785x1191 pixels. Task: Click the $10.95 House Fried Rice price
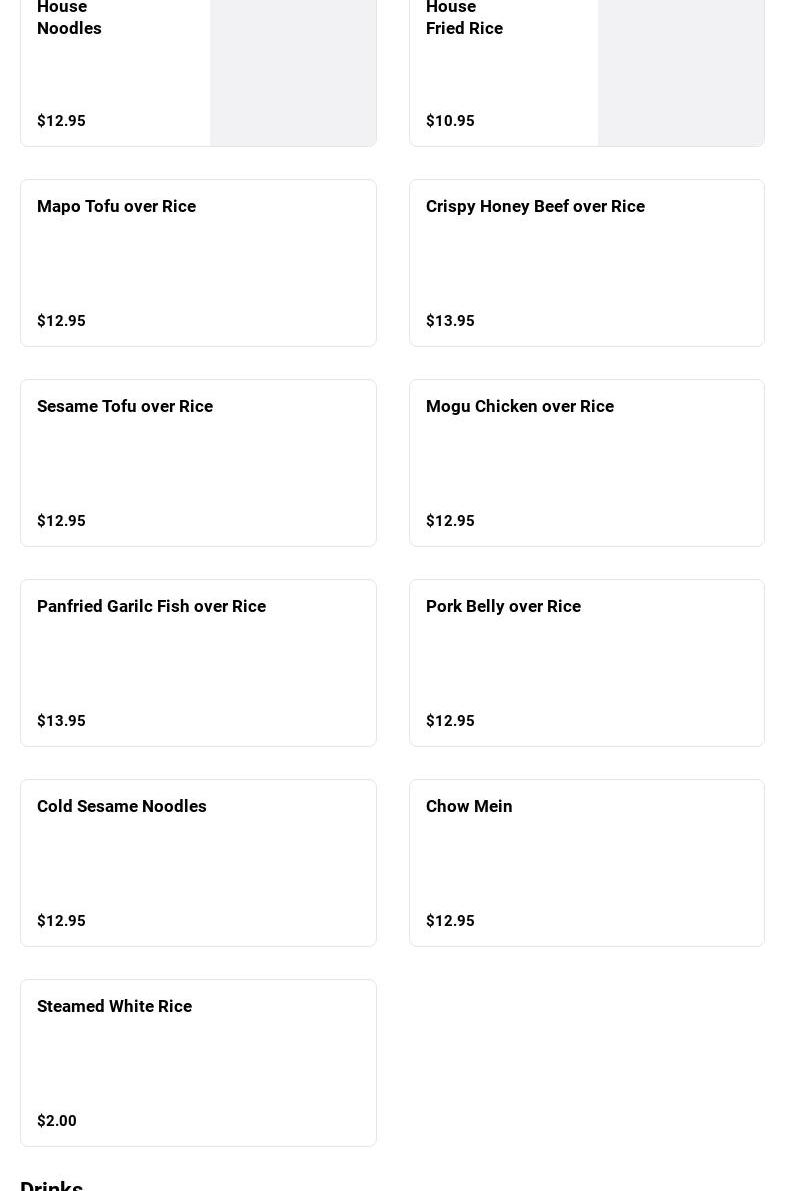[x=450, y=121]
